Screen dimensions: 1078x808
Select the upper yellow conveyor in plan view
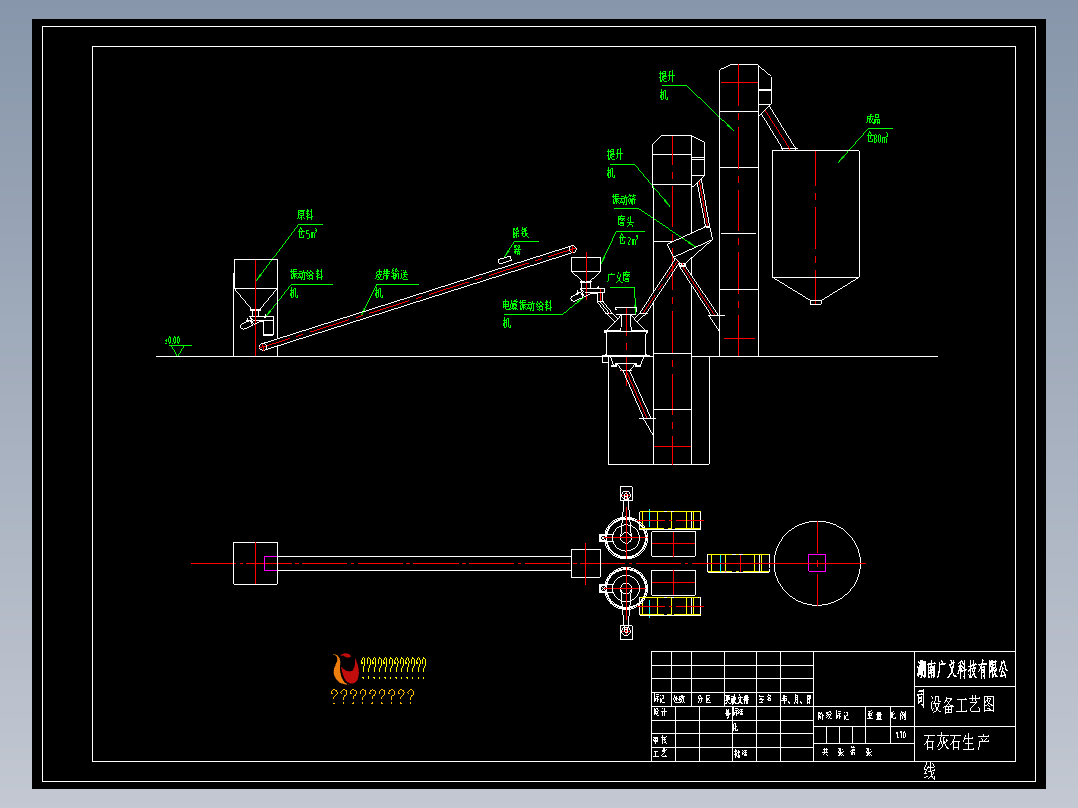pyautogui.click(x=670, y=520)
